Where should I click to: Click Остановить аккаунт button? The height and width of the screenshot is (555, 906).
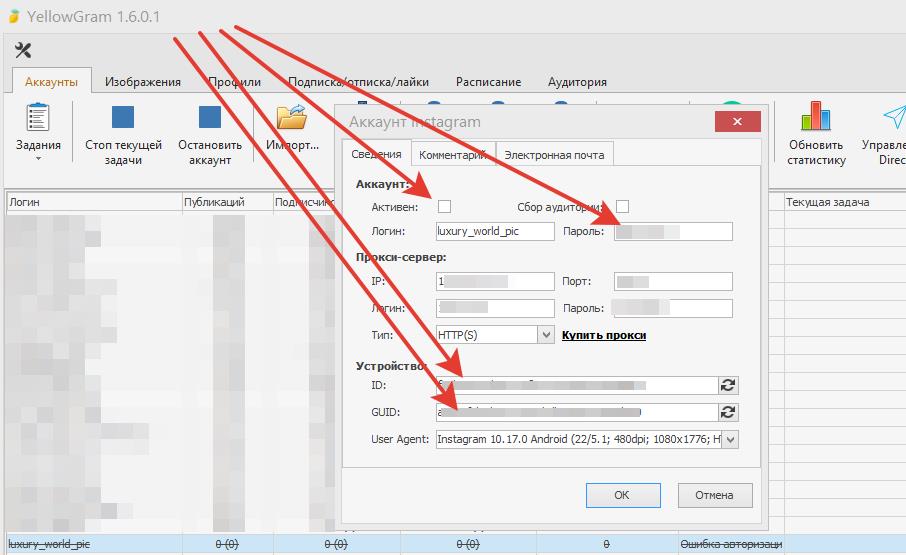(x=210, y=136)
